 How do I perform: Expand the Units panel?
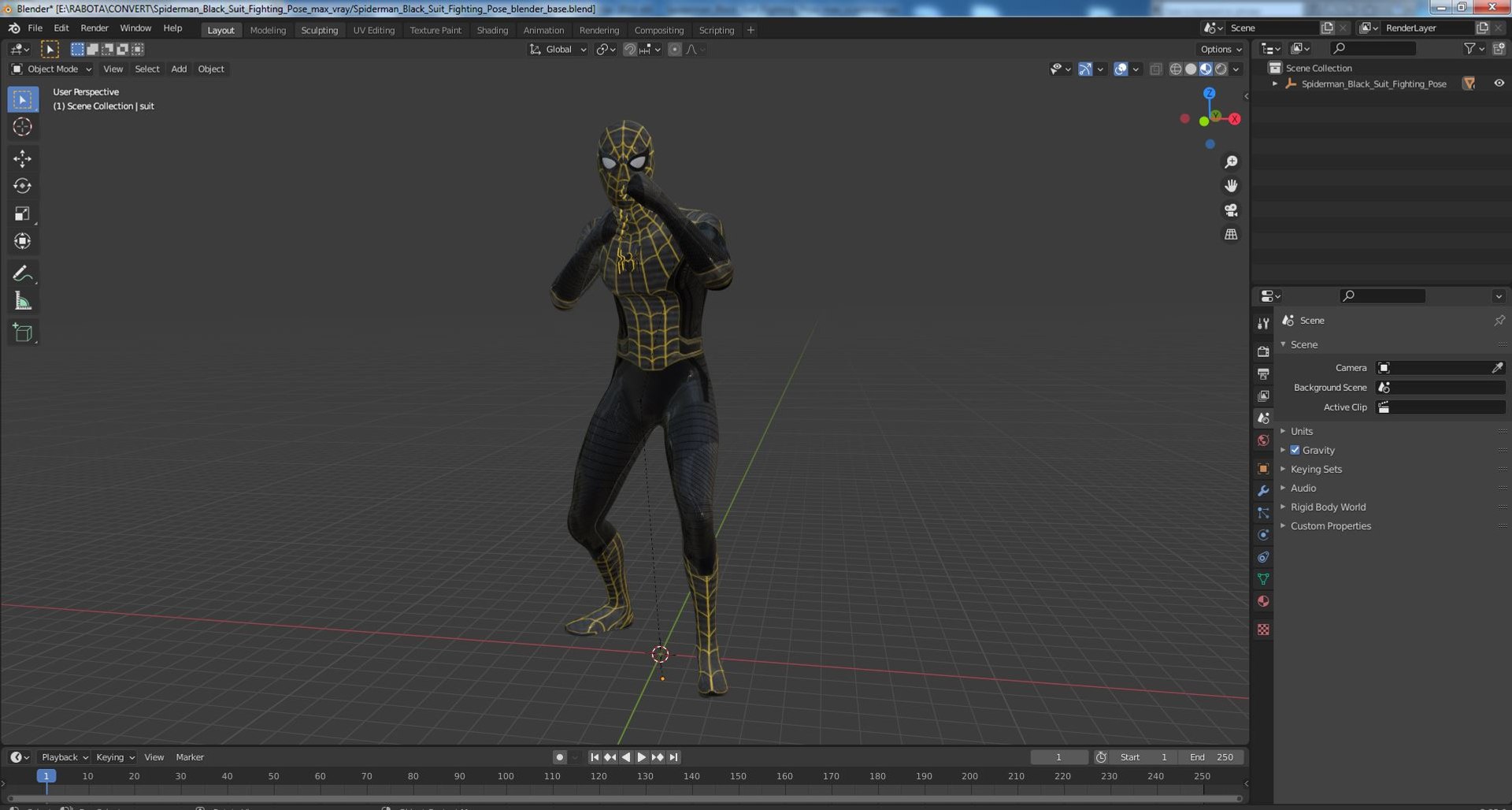point(1301,431)
